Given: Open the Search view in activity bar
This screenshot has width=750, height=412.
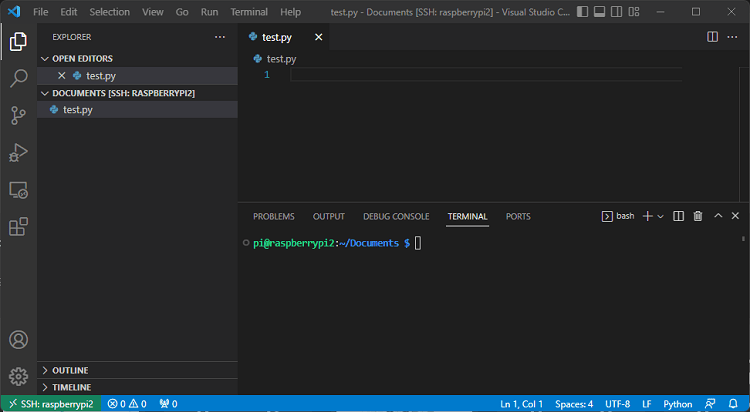Looking at the screenshot, I should (18, 78).
